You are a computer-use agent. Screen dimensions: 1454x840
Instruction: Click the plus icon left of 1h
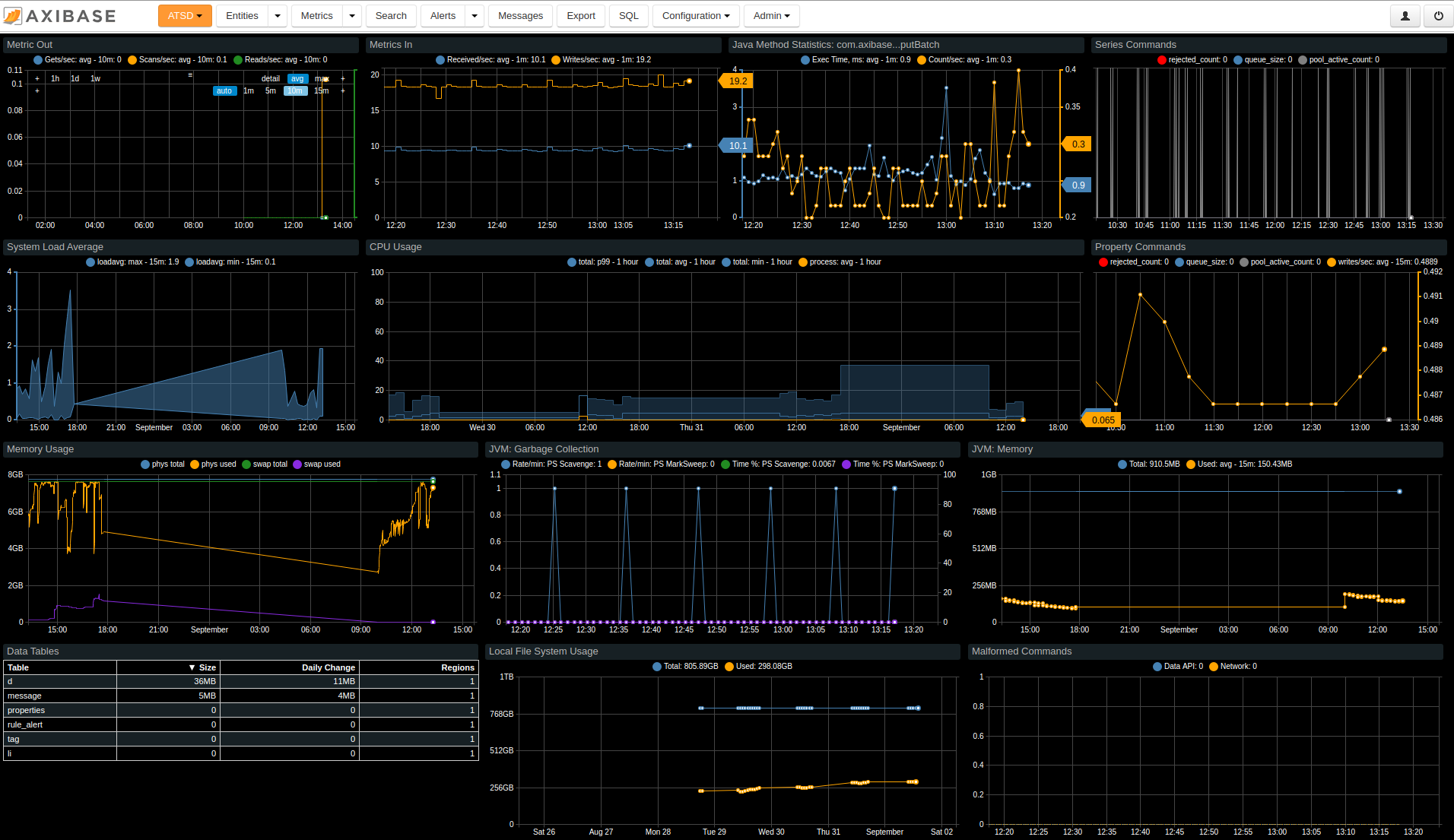point(37,78)
